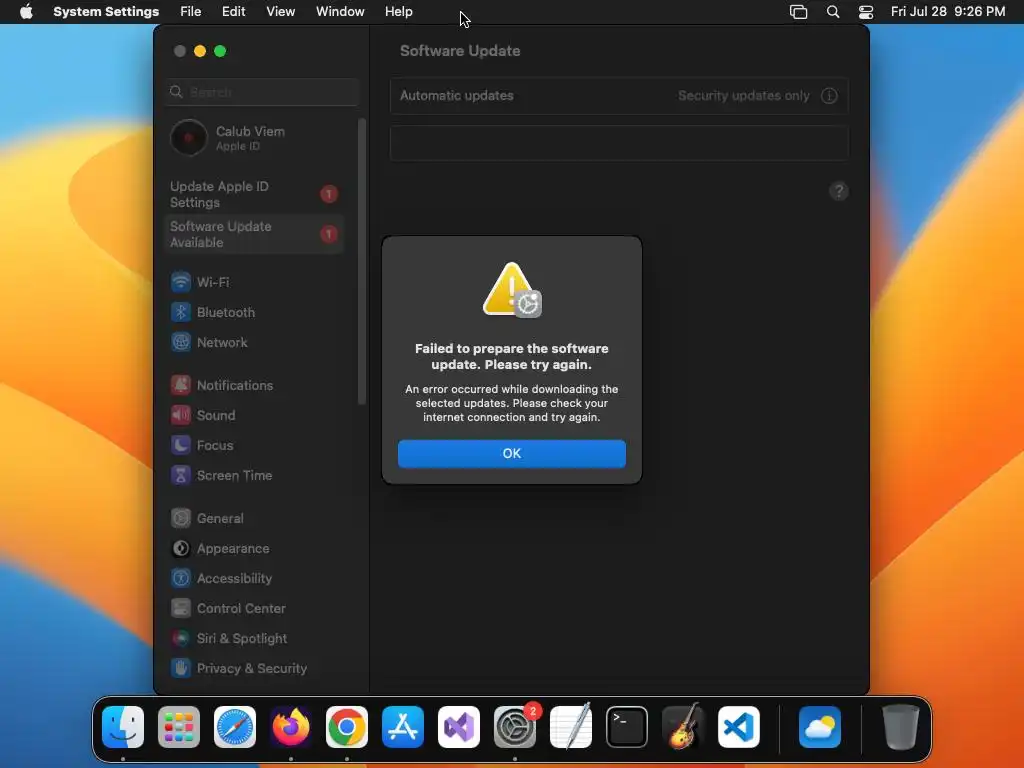Screen dimensions: 1024x768
Task: Click OK in the update error dialog
Action: coord(511,453)
